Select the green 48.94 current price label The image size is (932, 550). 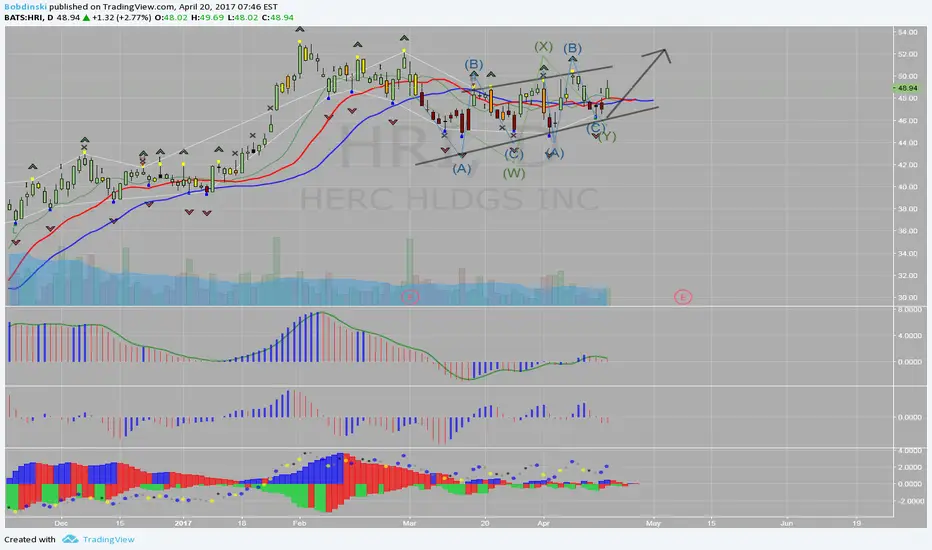pyautogui.click(x=906, y=87)
